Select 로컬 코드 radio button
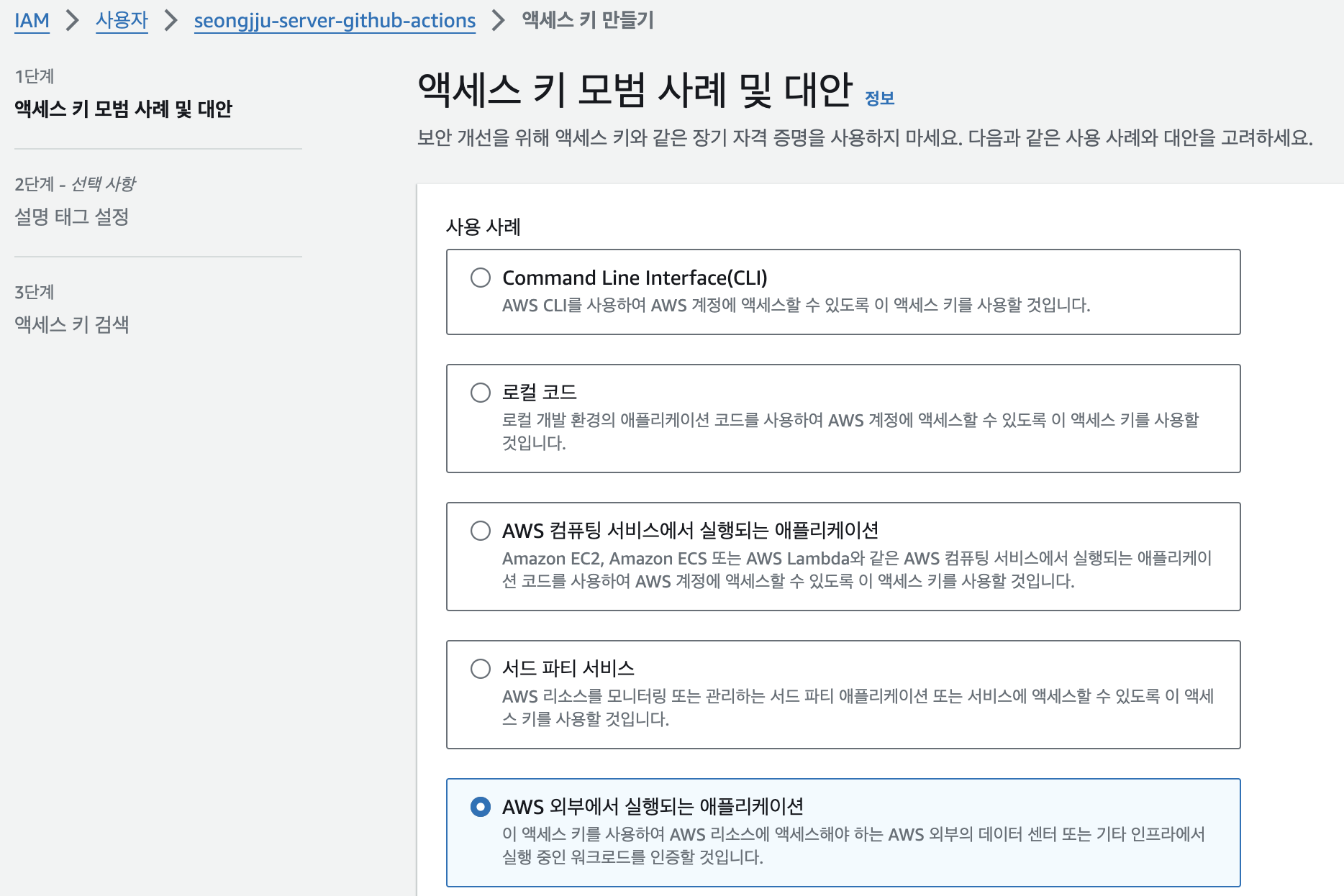1344x896 pixels. point(481,393)
